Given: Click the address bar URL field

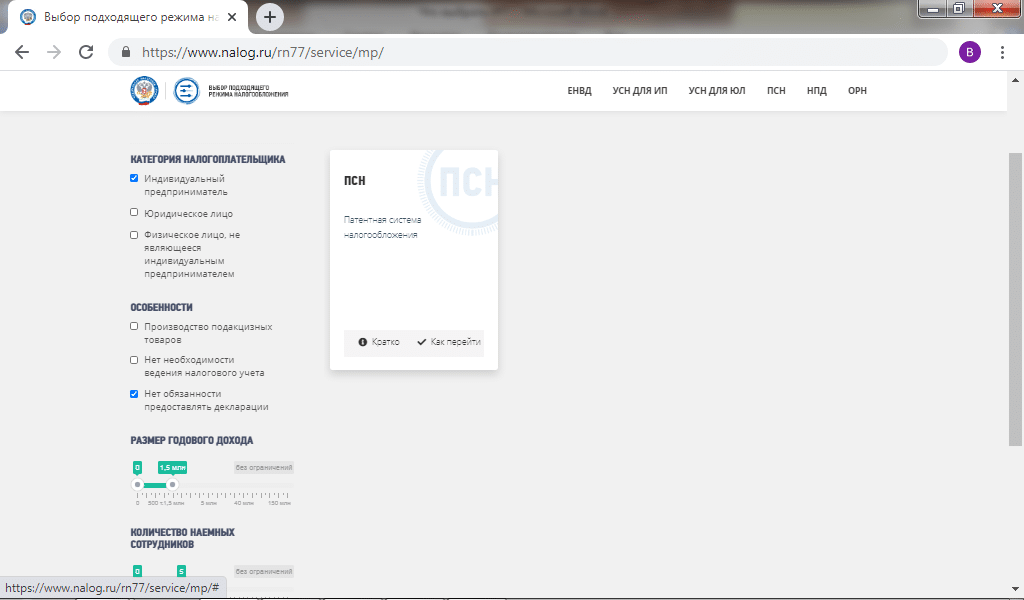Looking at the screenshot, I should tap(540, 52).
